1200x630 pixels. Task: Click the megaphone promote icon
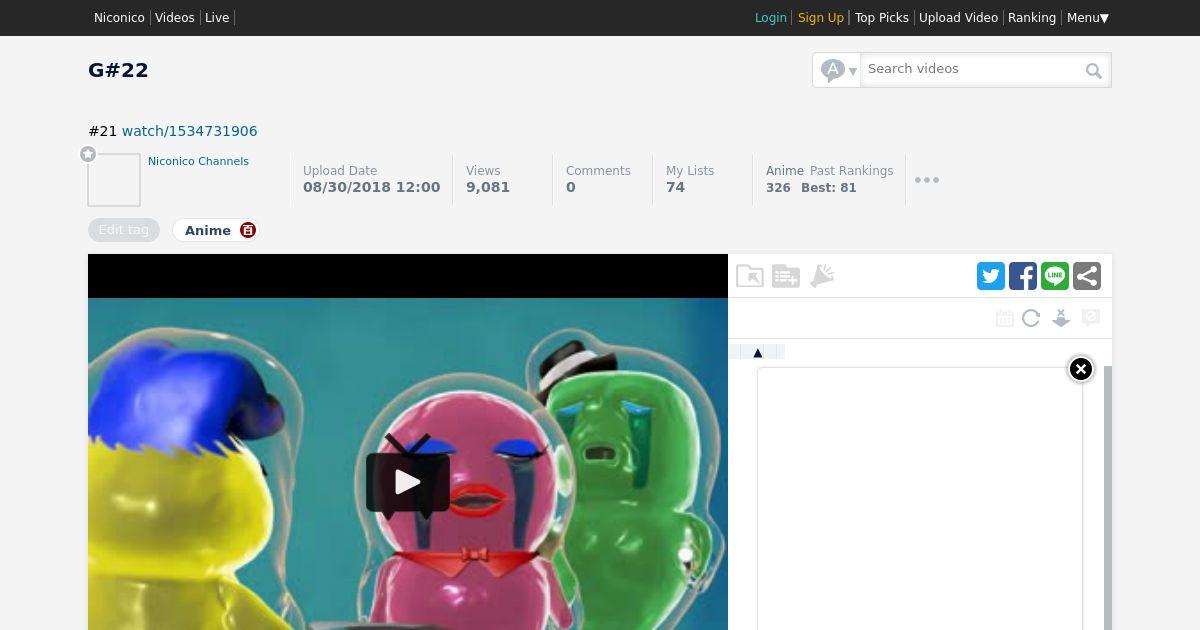click(x=822, y=276)
